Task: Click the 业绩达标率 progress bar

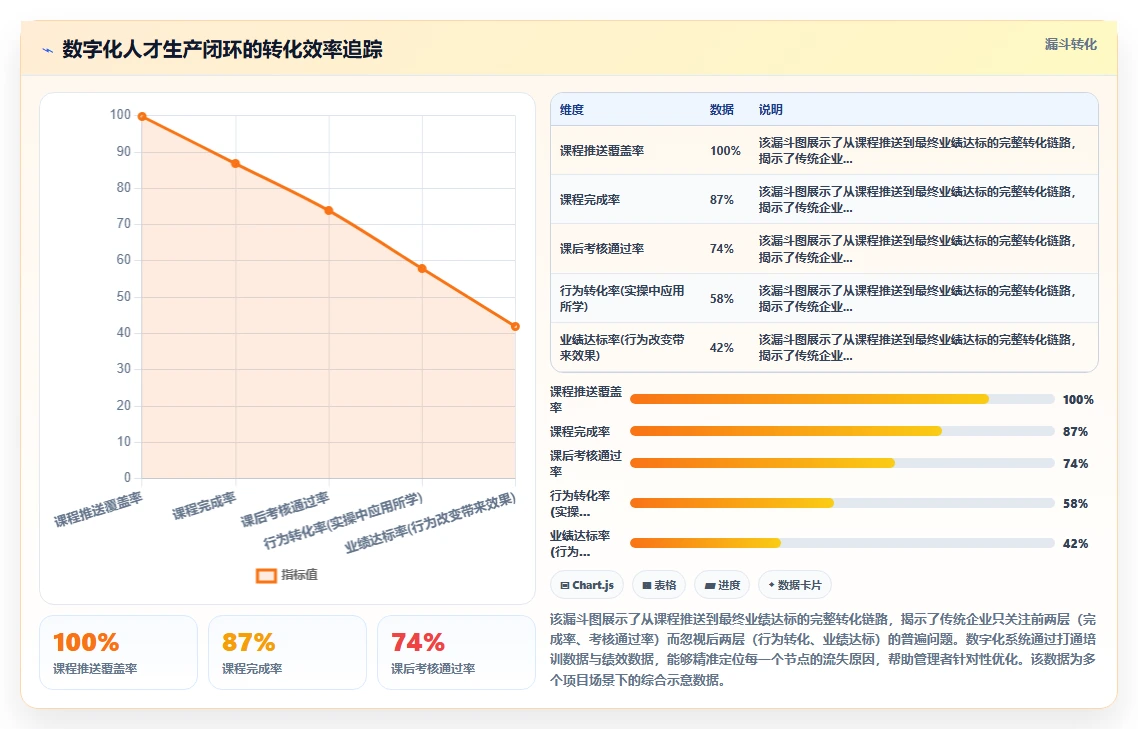Action: pyautogui.click(x=842, y=543)
